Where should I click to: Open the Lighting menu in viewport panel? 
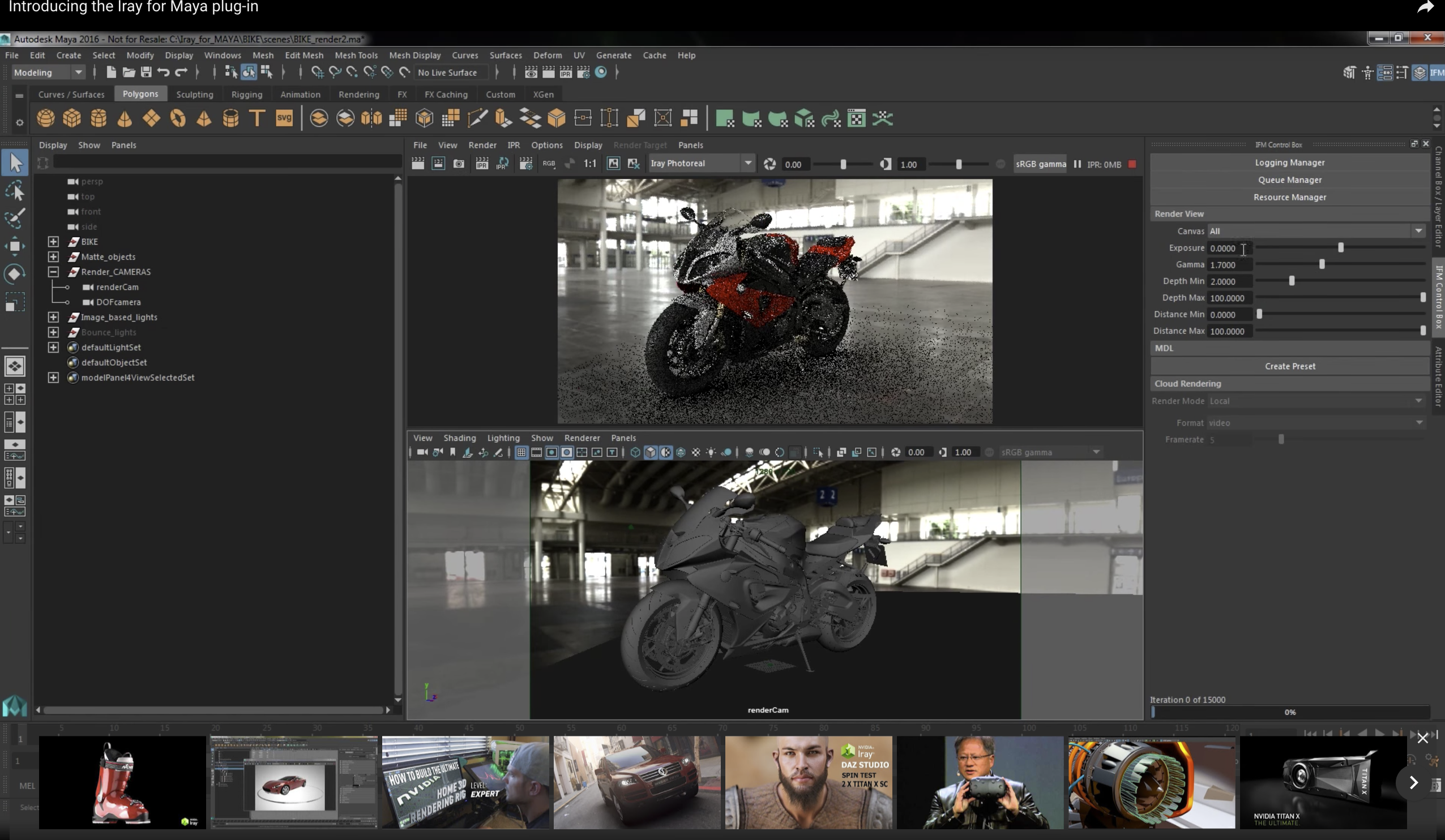coord(503,438)
